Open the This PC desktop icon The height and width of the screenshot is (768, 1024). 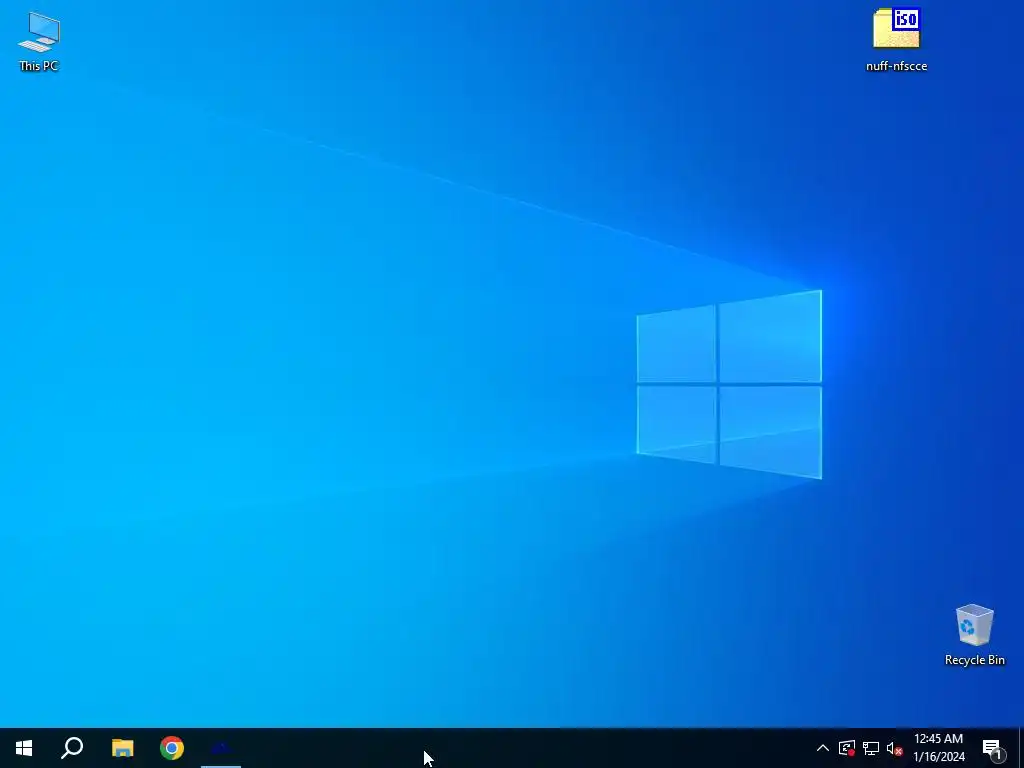(x=39, y=40)
